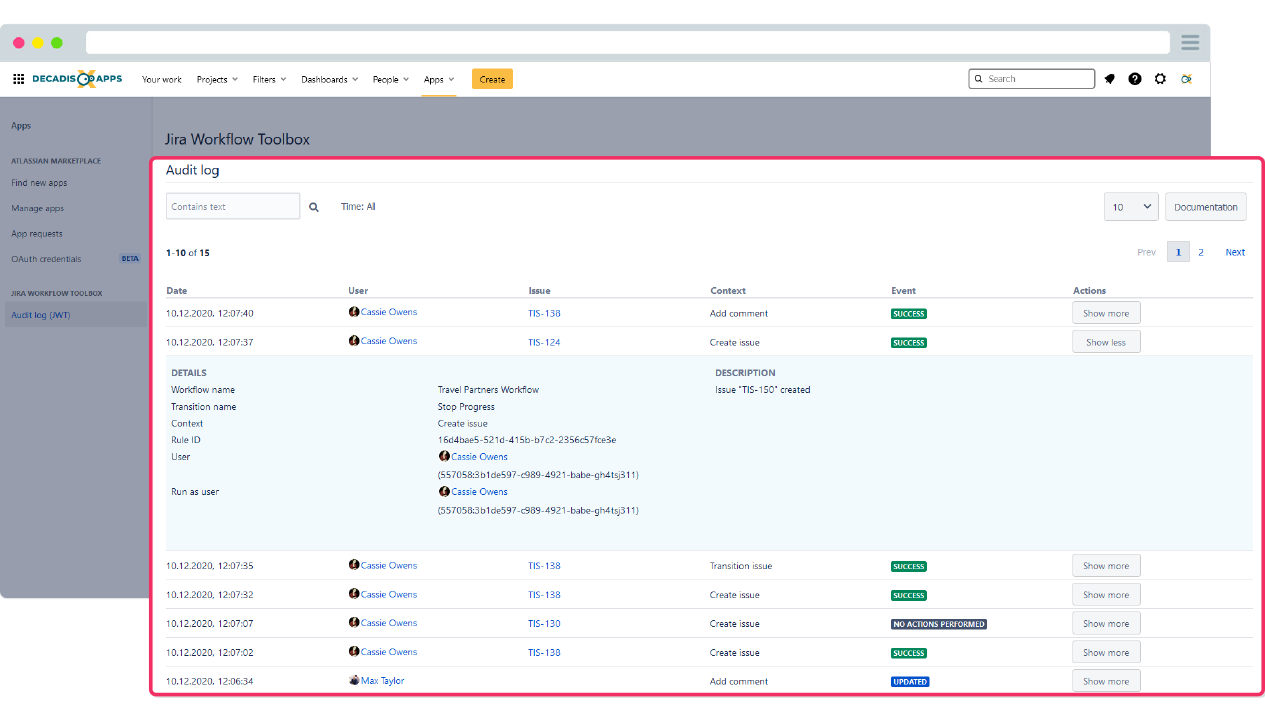The width and height of the screenshot is (1265, 720).
Task: Click Max Taylor avatar in 12:06:34 row
Action: point(354,680)
